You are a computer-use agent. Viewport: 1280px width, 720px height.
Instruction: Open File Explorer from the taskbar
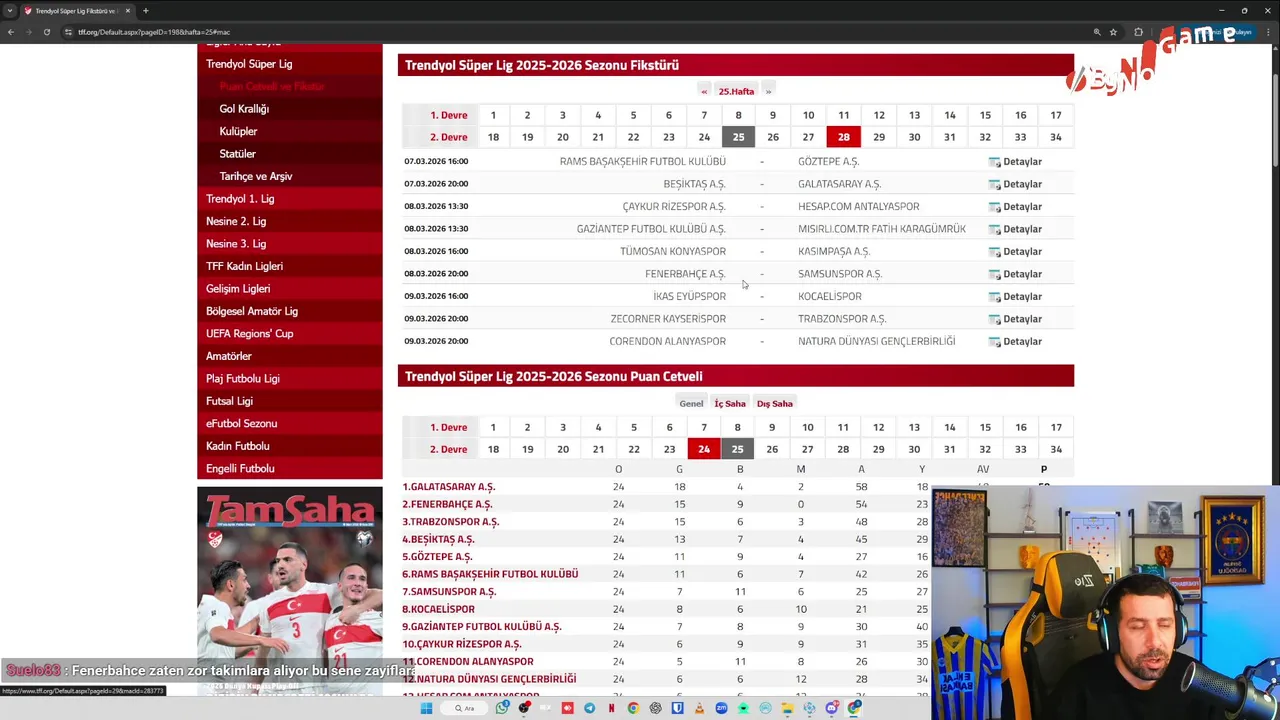(x=787, y=708)
